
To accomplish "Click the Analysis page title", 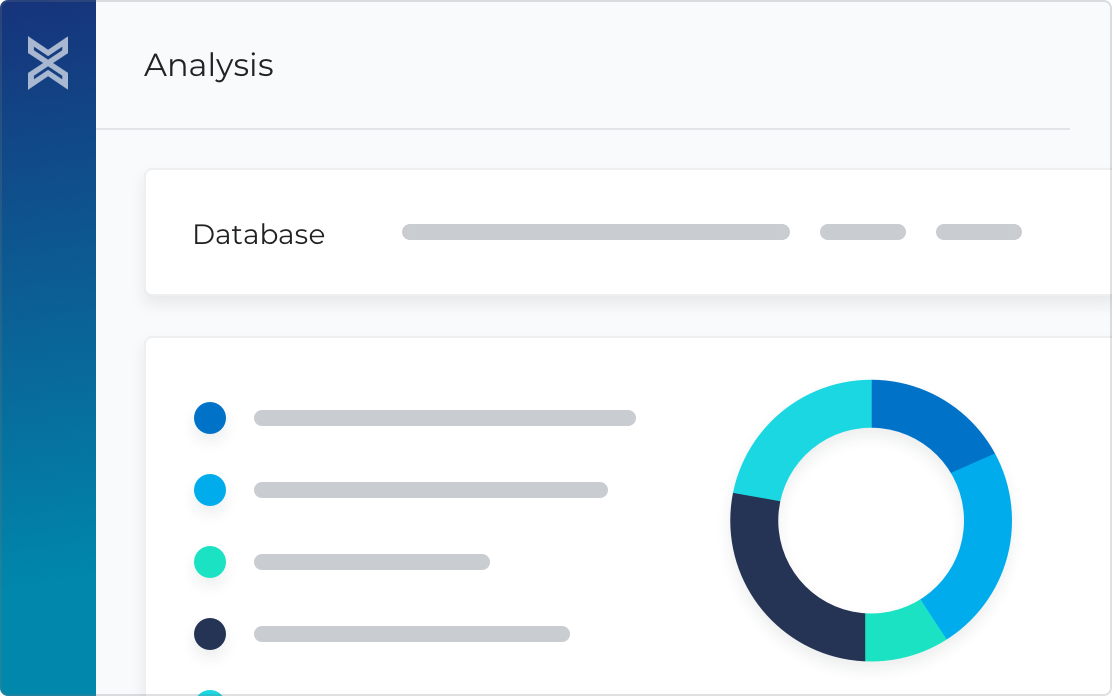I will click(x=208, y=66).
